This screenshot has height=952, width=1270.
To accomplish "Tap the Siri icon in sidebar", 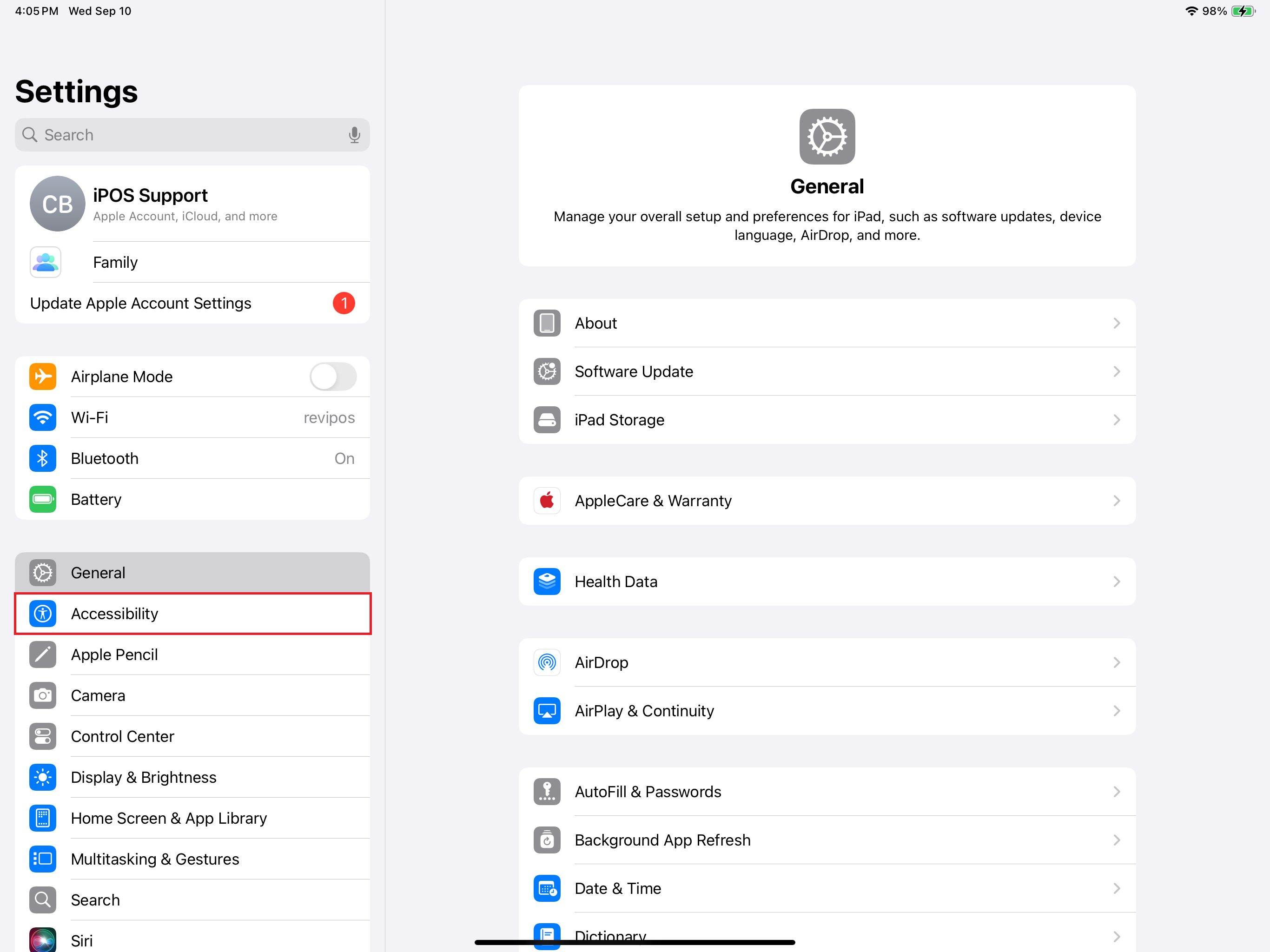I will pos(43,940).
